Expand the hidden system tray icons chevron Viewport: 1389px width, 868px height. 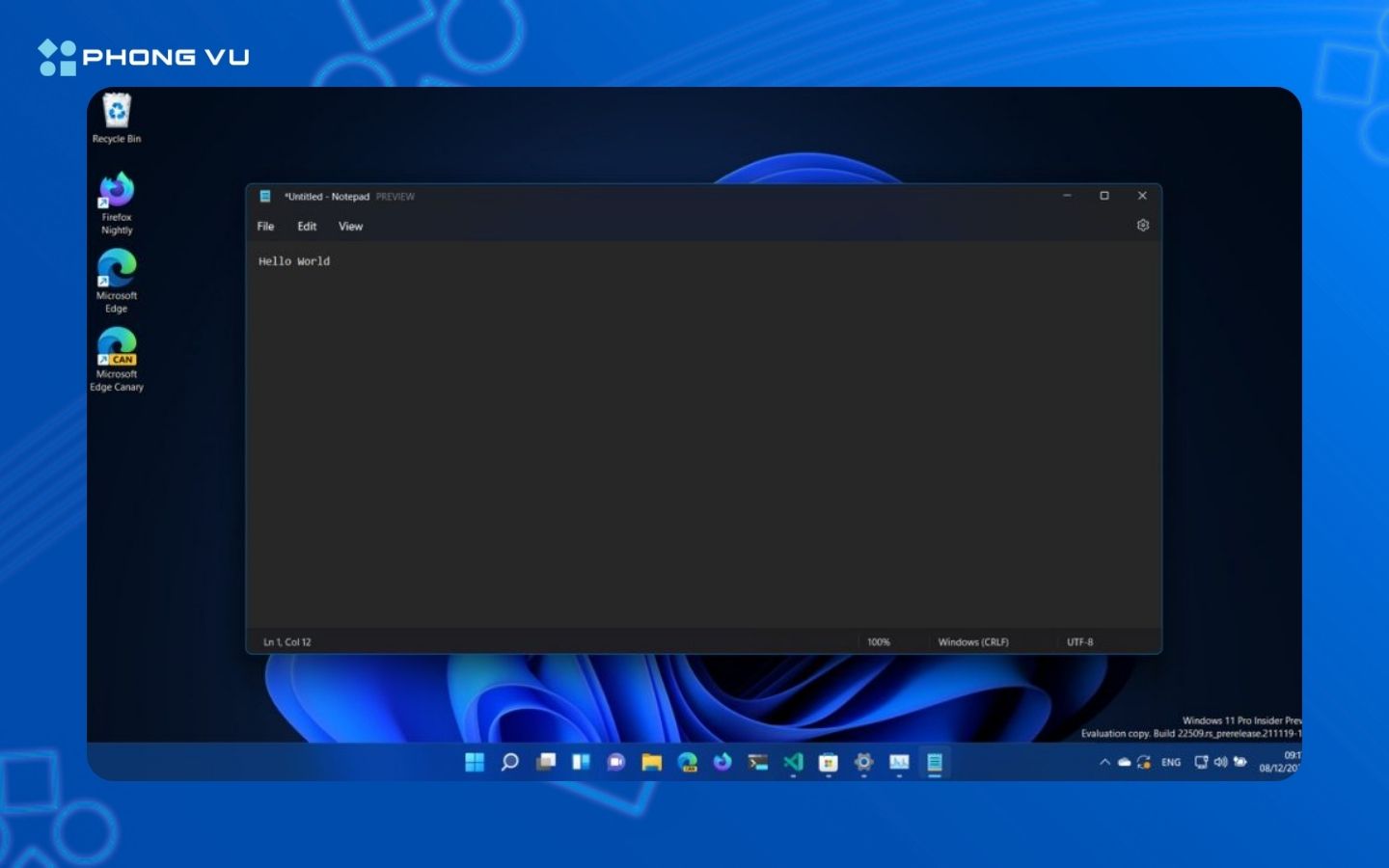tap(1104, 762)
